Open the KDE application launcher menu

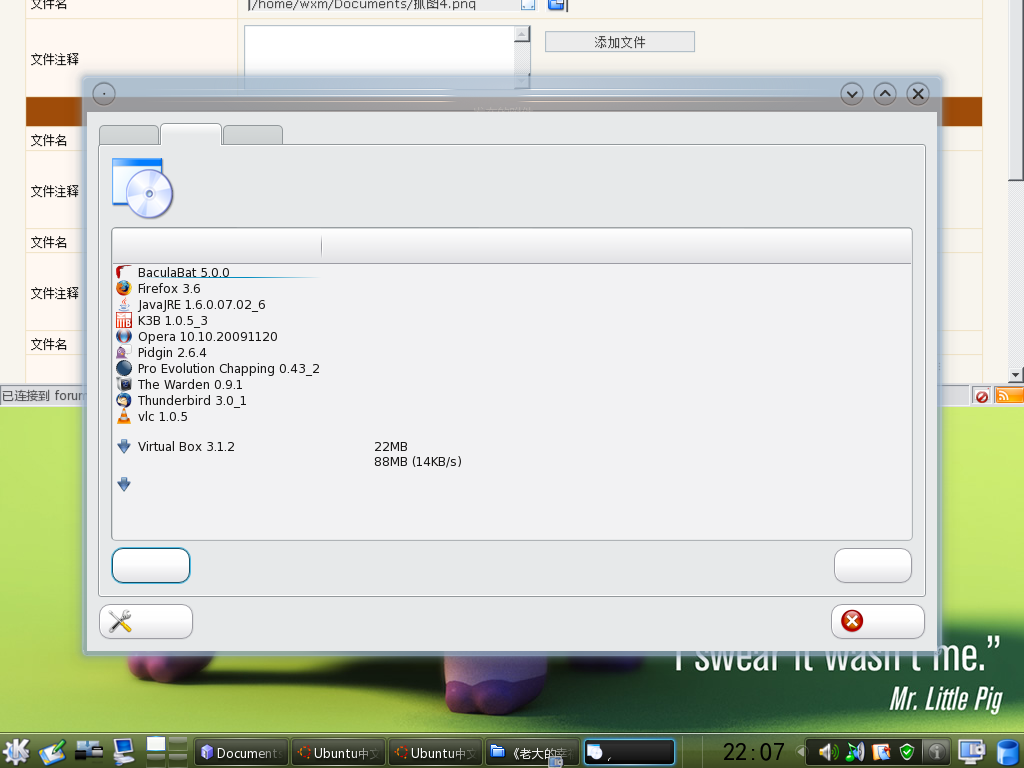tap(16, 751)
